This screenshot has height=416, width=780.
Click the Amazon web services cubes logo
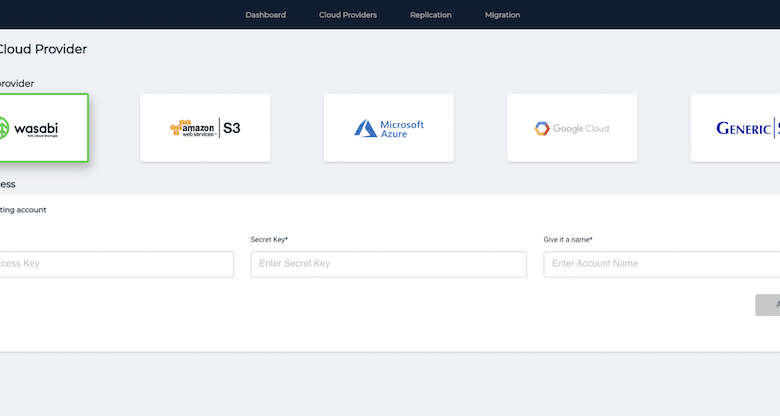coord(181,127)
